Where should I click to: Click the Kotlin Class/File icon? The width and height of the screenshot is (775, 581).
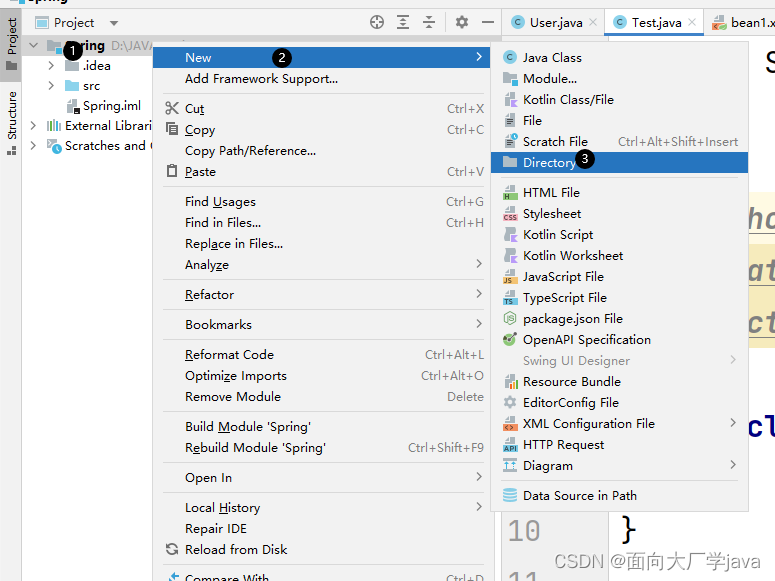point(510,99)
